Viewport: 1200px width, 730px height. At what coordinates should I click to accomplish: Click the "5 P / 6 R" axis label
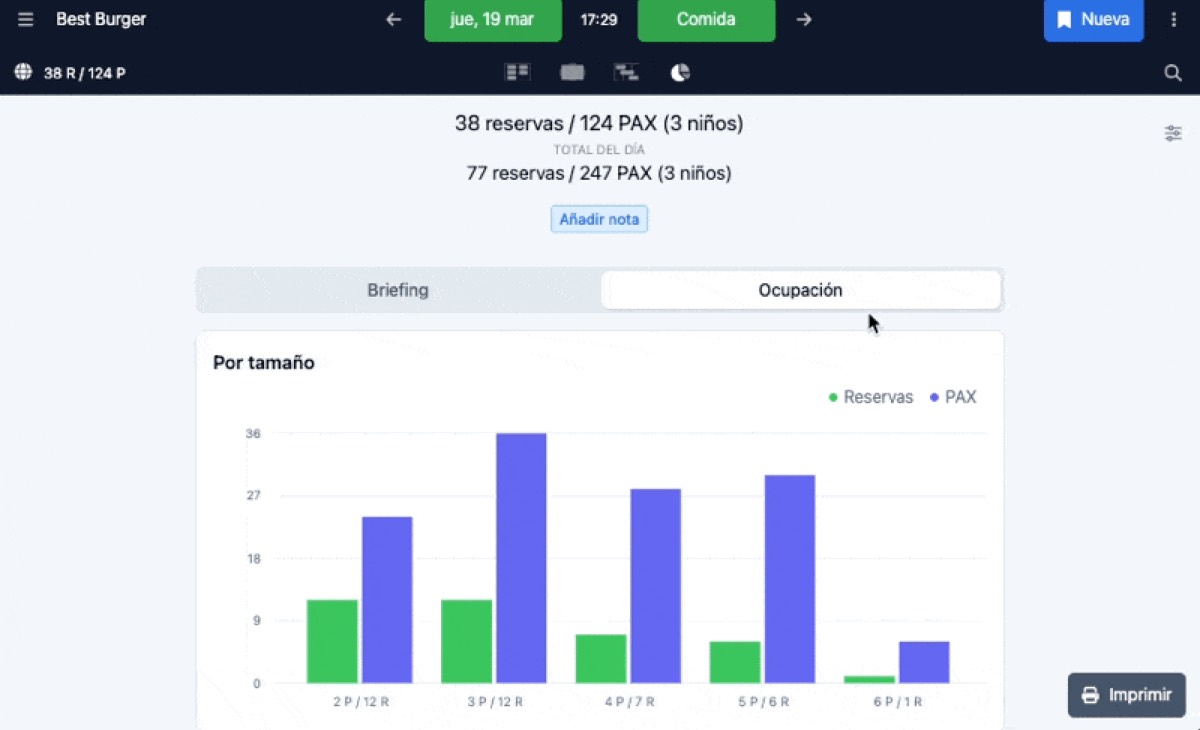tap(763, 702)
